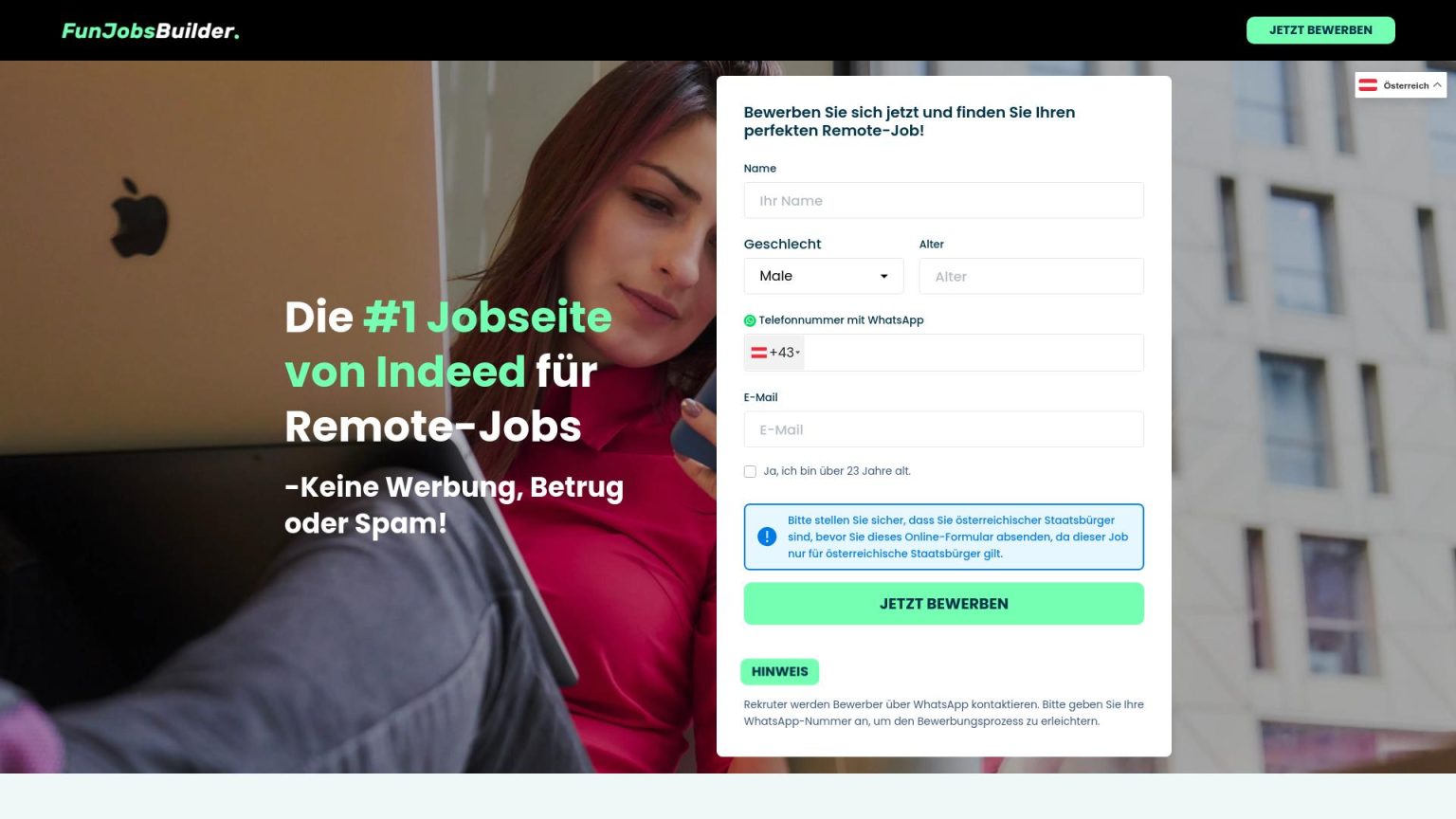Focus the Ihr Name input field
This screenshot has width=1456, height=819.
[944, 200]
